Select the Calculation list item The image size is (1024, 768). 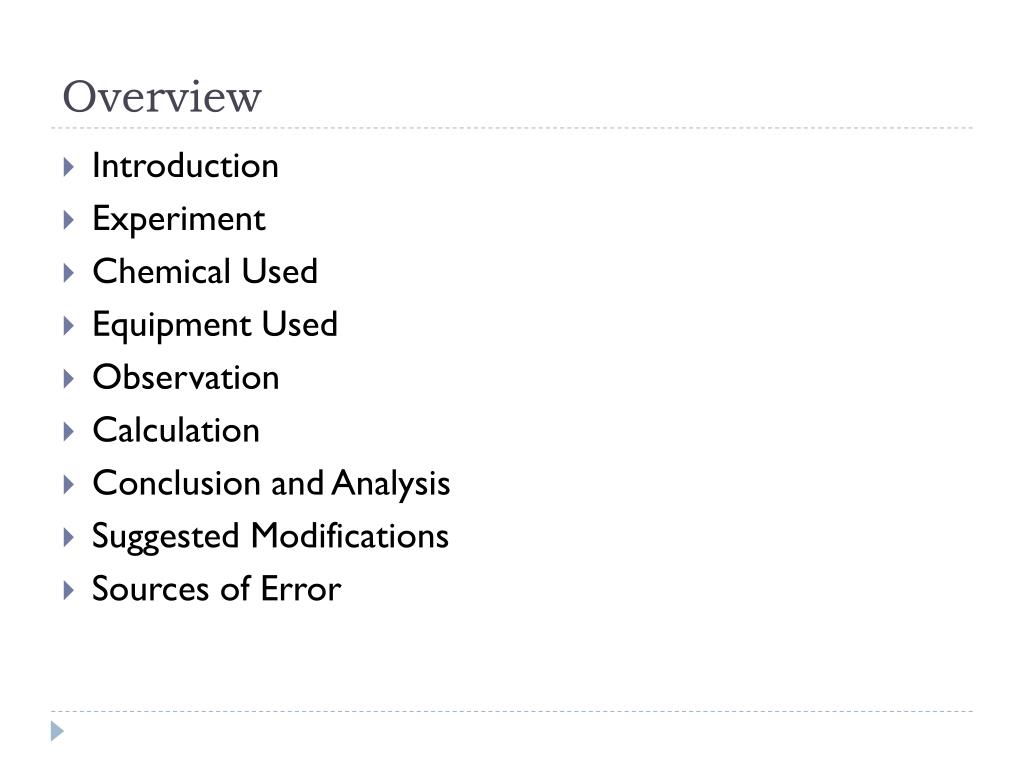pyautogui.click(x=176, y=430)
